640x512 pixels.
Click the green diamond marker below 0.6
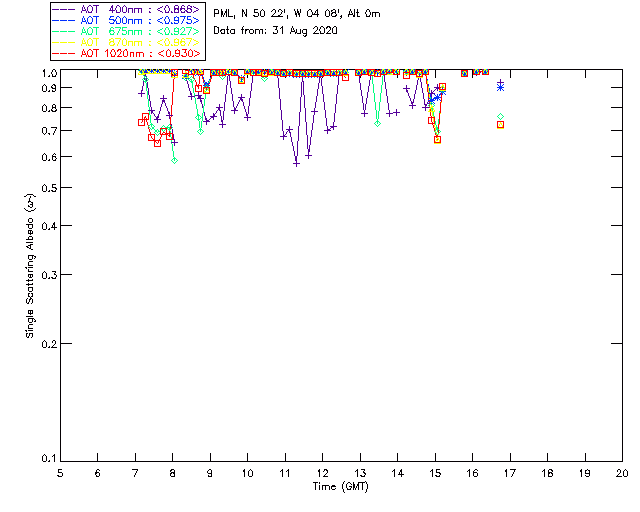(x=174, y=160)
